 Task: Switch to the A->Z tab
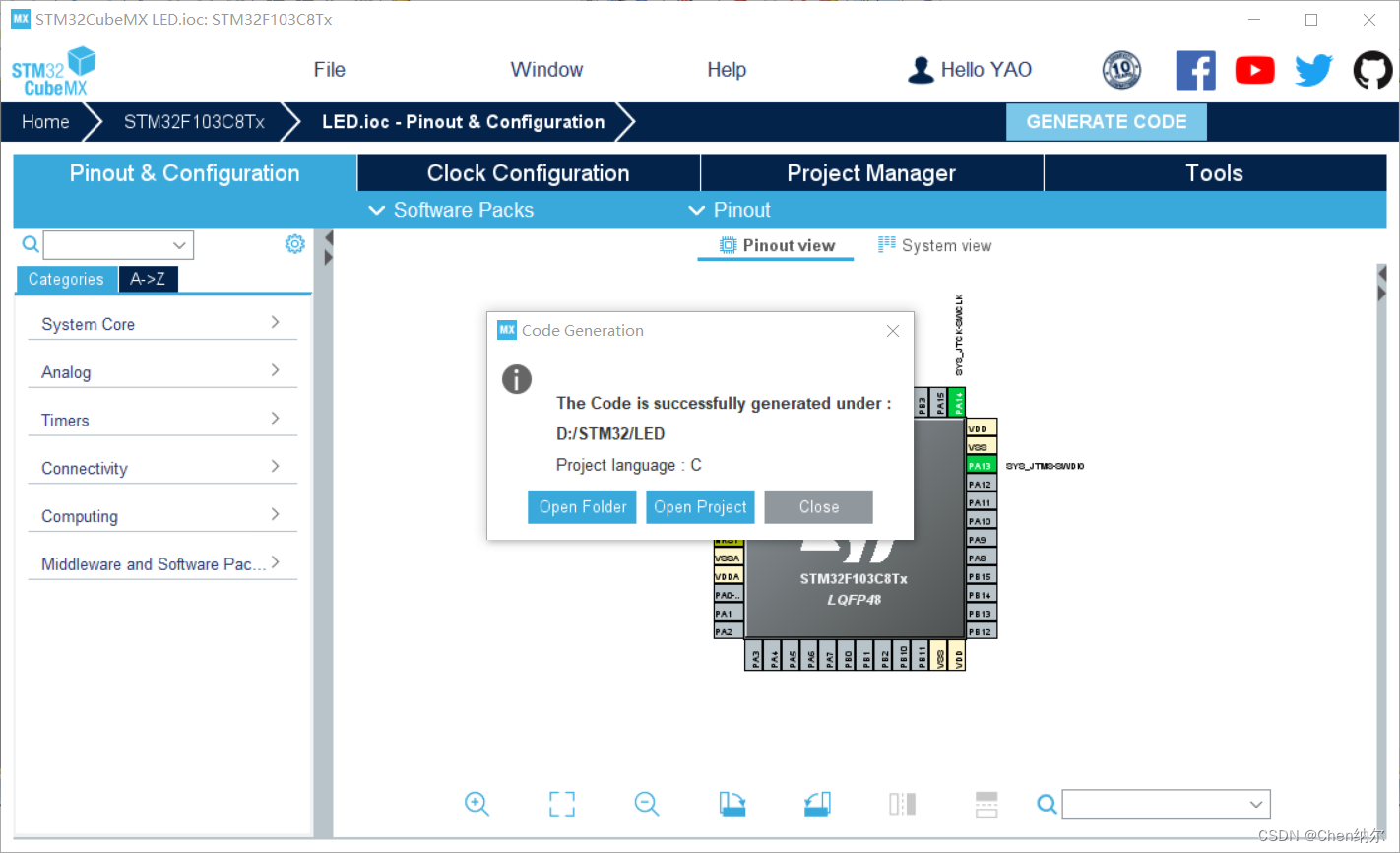click(x=148, y=279)
